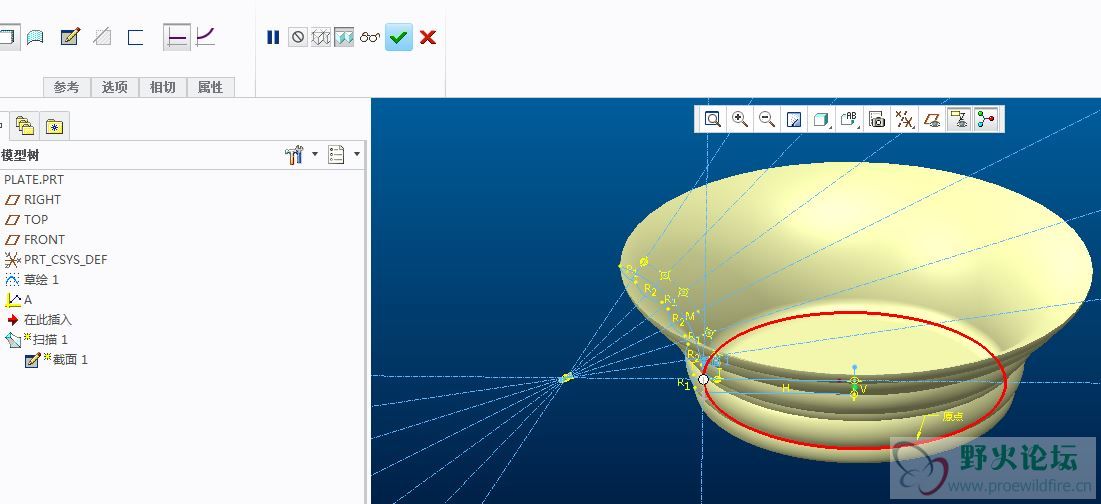This screenshot has width=1101, height=504.
Task: Open the sketch section editor pencil icon
Action: coord(70,37)
